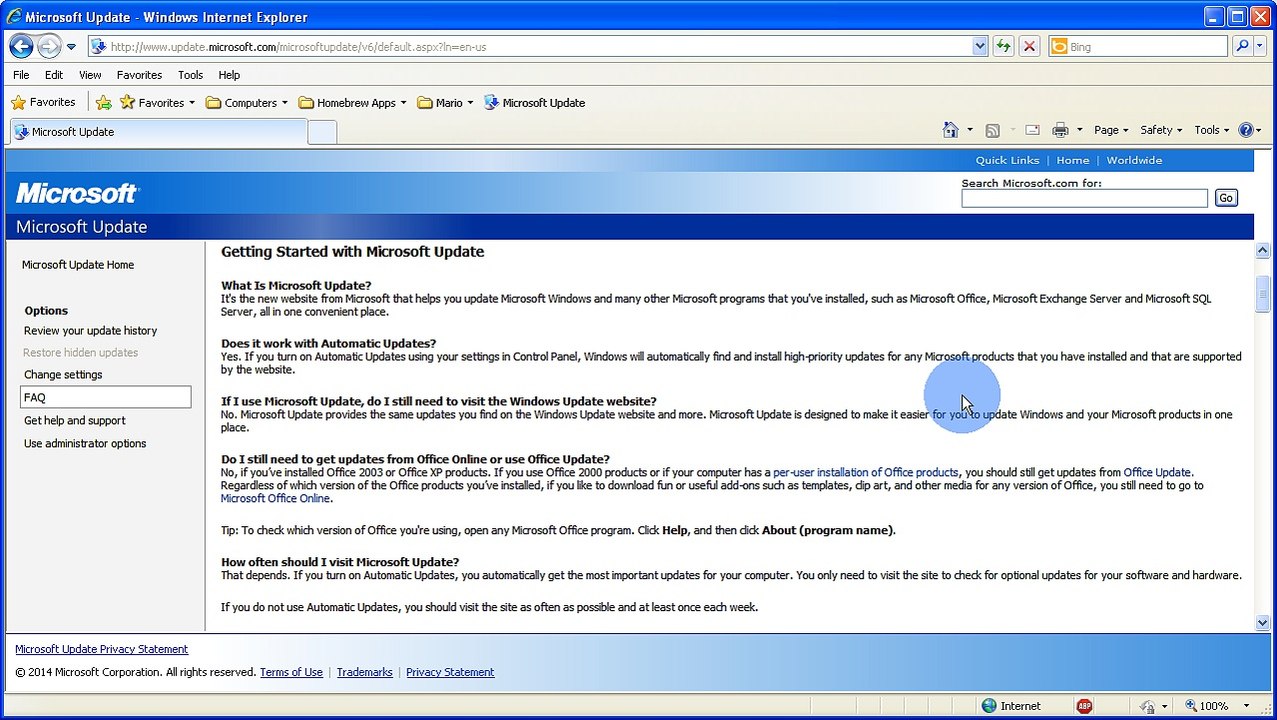Viewport: 1277px width, 720px height.
Task: Click the Microsoft logo
Action: 77,193
